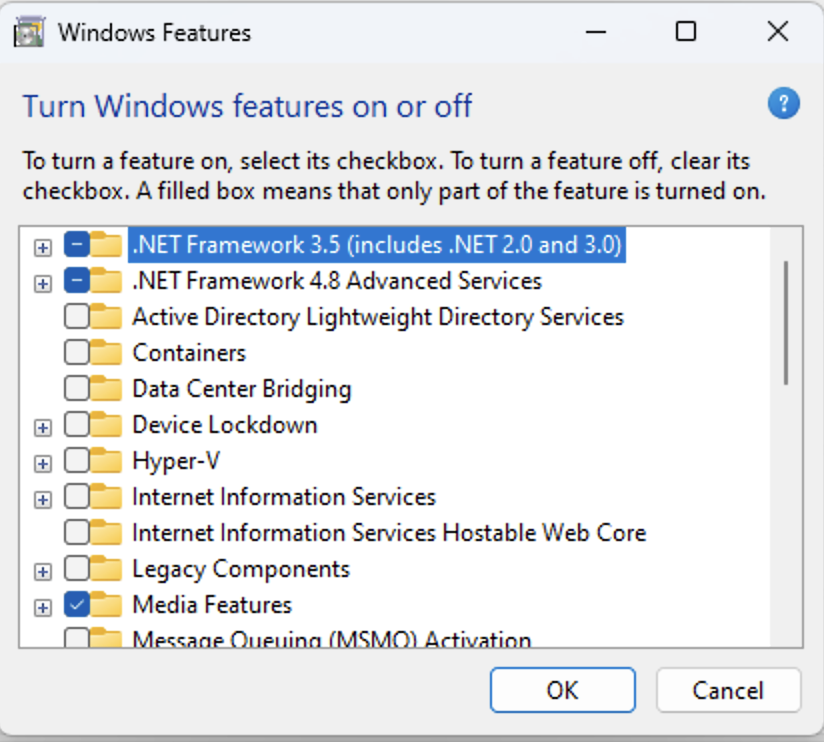
Task: Select Active Directory Lightweight Directory Services item
Action: pos(378,317)
